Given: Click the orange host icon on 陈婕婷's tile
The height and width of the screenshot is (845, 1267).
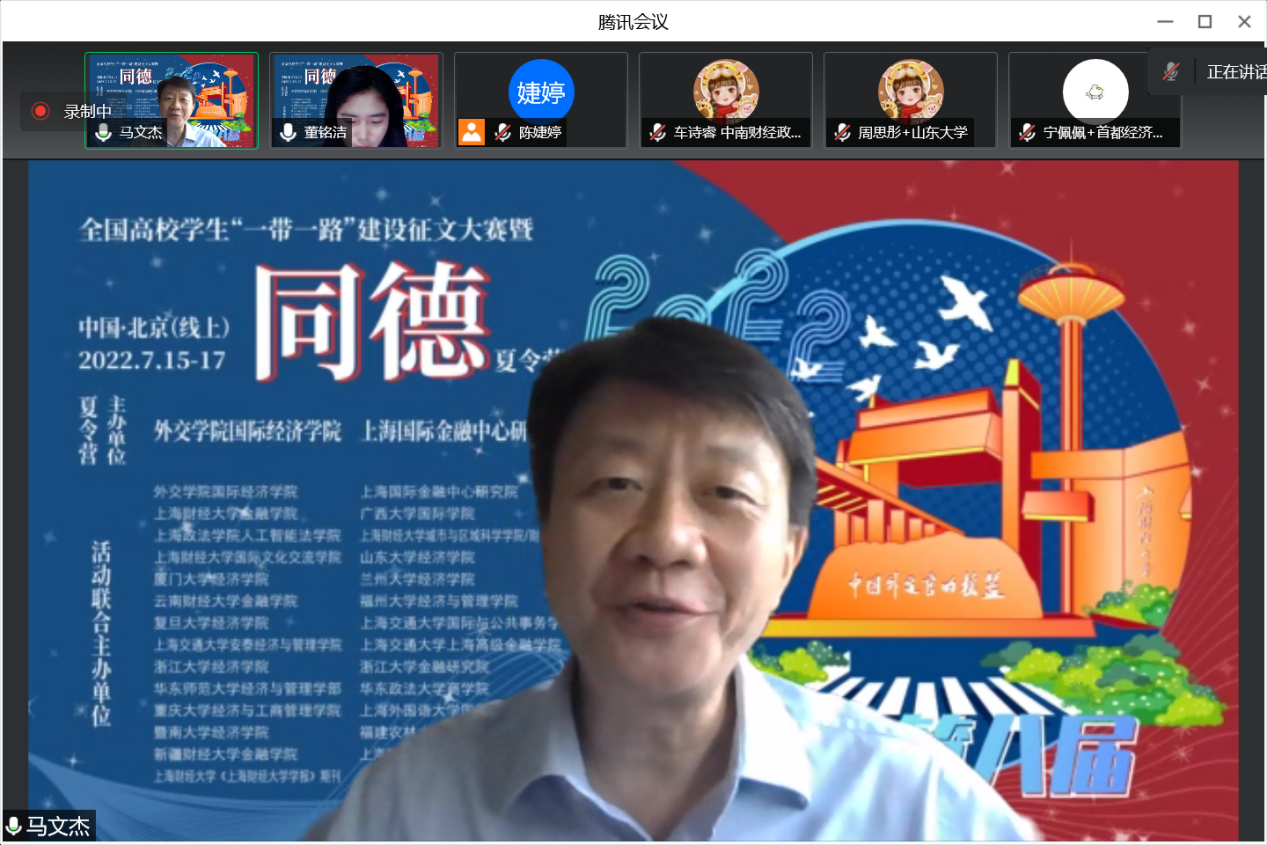Looking at the screenshot, I should coord(471,132).
